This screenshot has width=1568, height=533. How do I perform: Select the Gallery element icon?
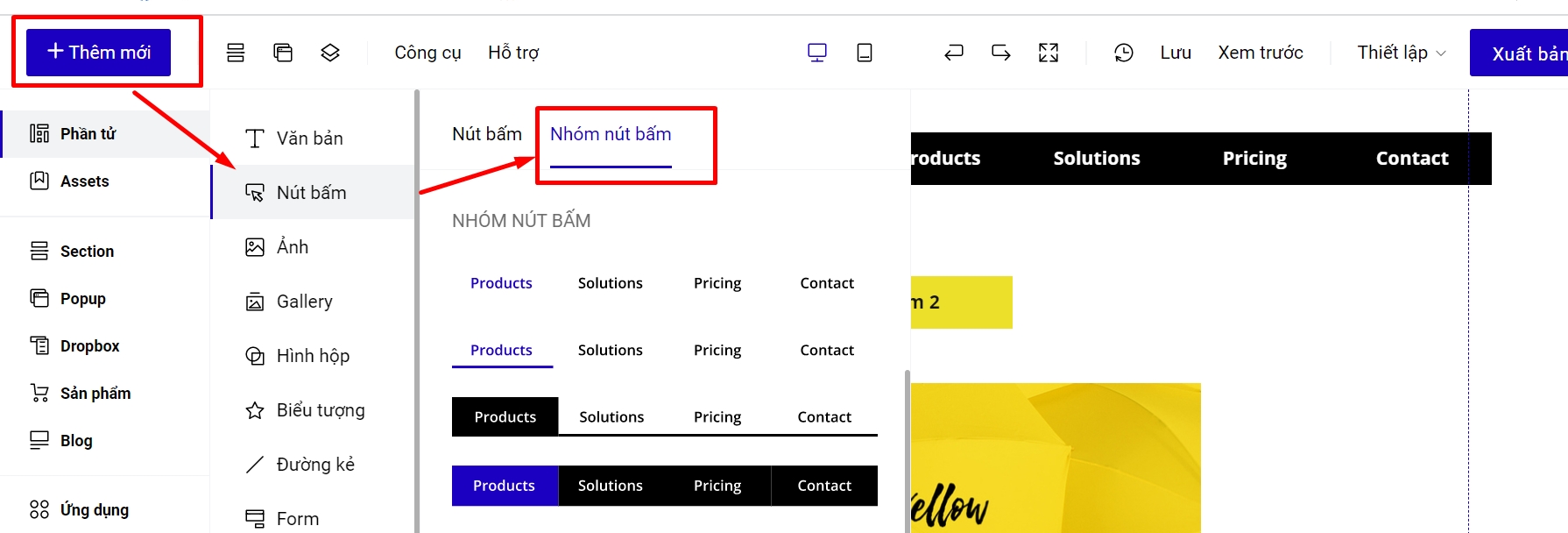pos(255,302)
